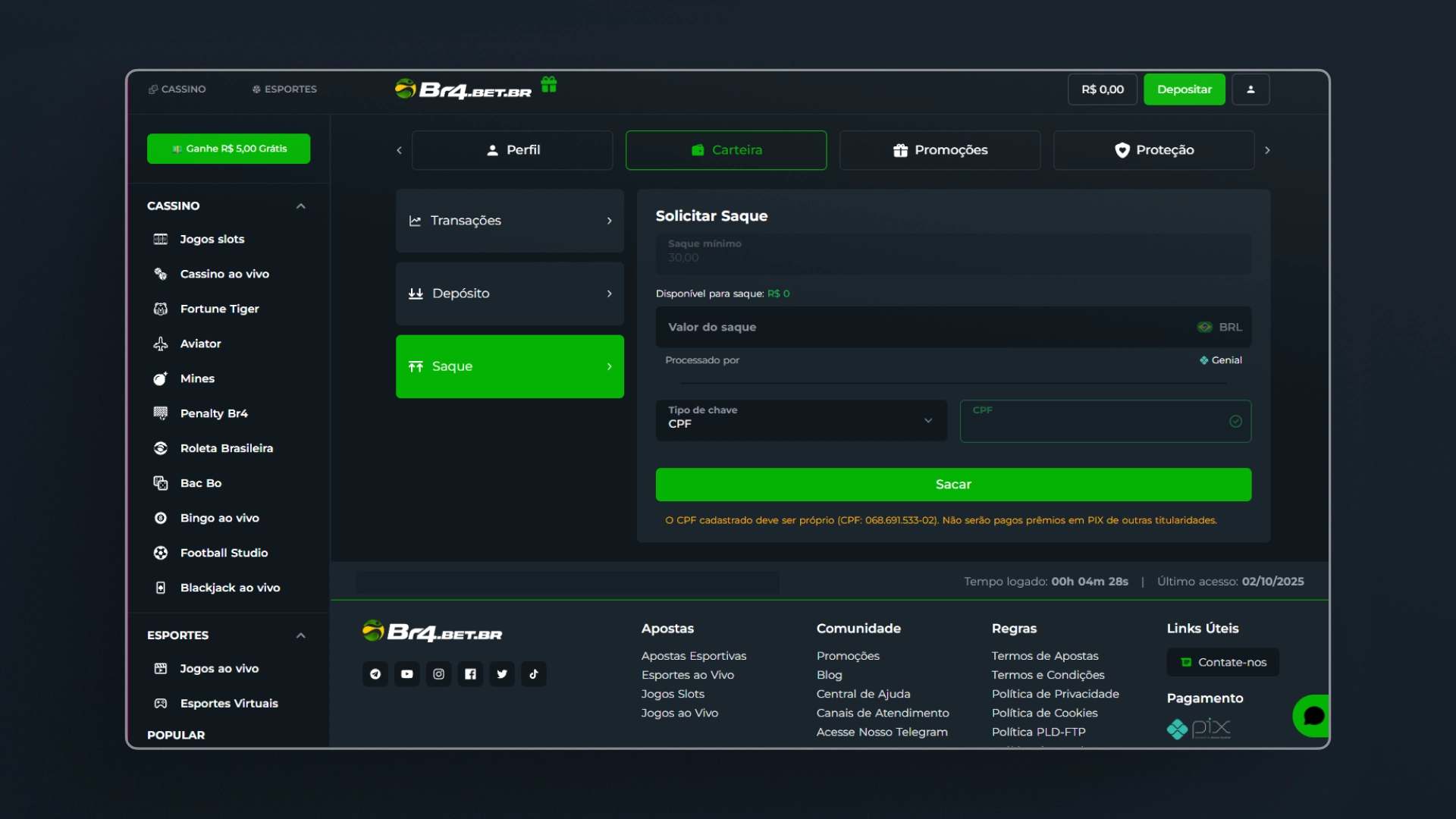Viewport: 1456px width, 819px height.
Task: Open the Telegram social icon
Action: (375, 674)
